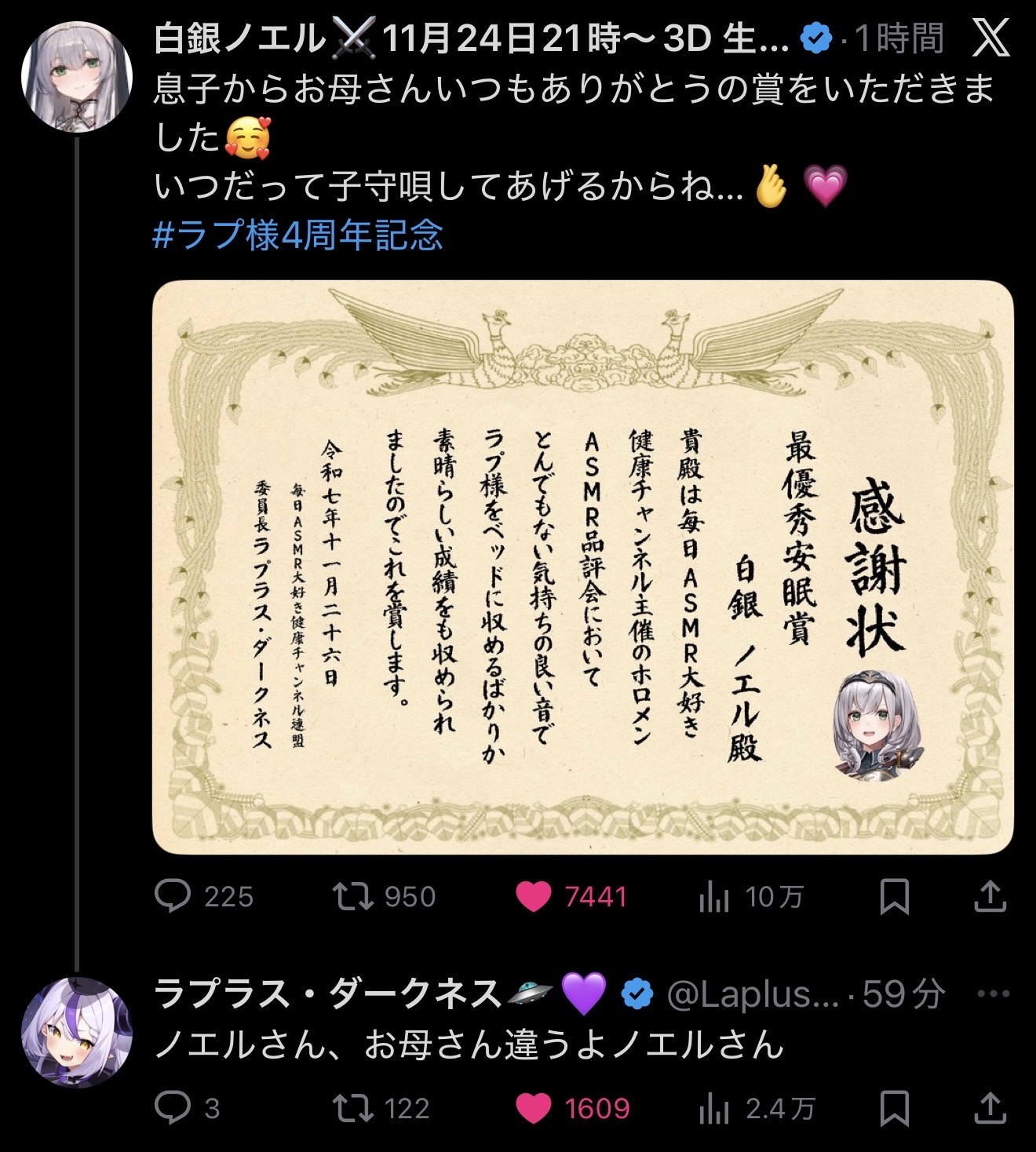Share Shirogane Noel's certificate post

click(990, 896)
